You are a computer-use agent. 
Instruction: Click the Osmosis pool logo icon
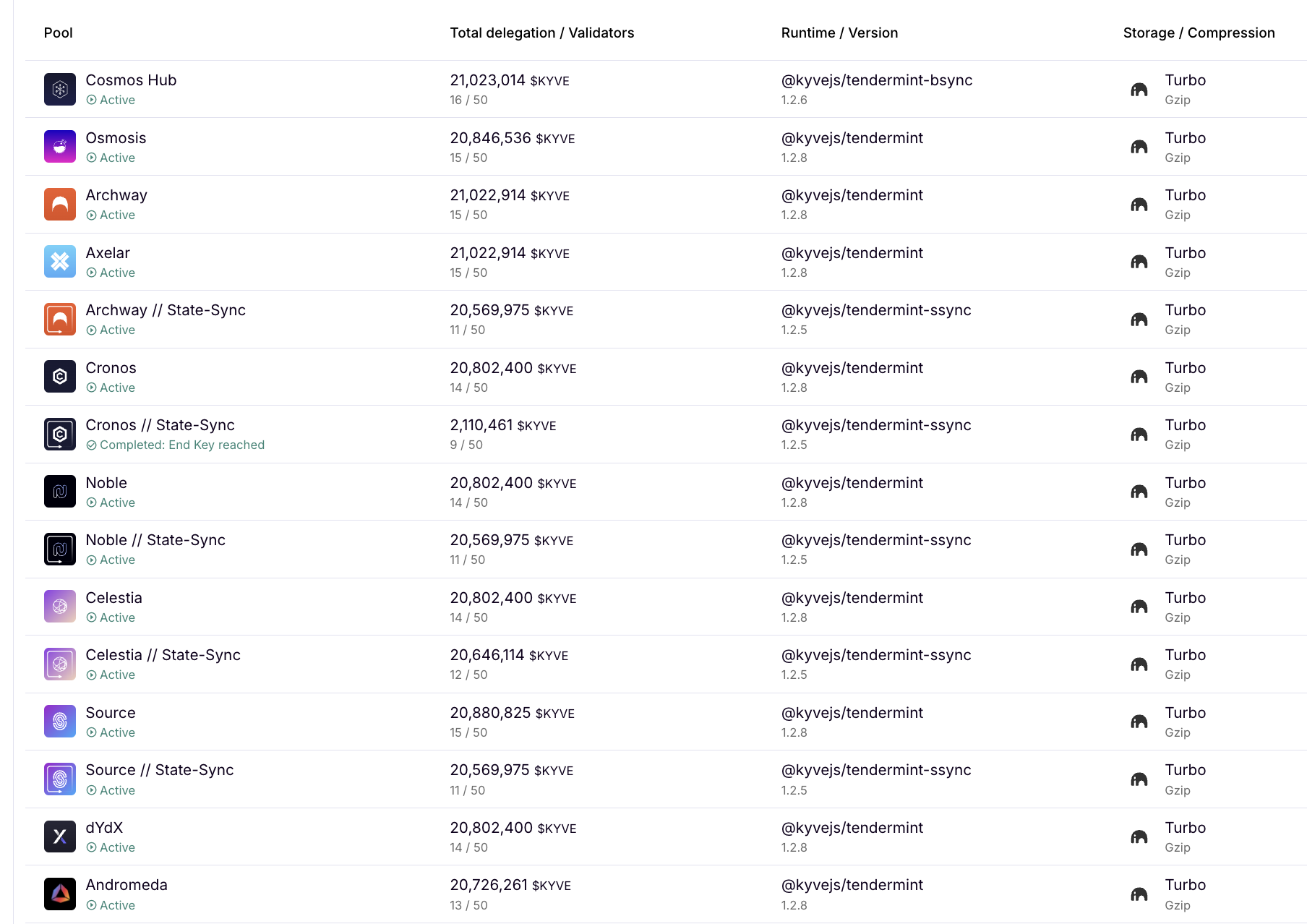click(60, 147)
